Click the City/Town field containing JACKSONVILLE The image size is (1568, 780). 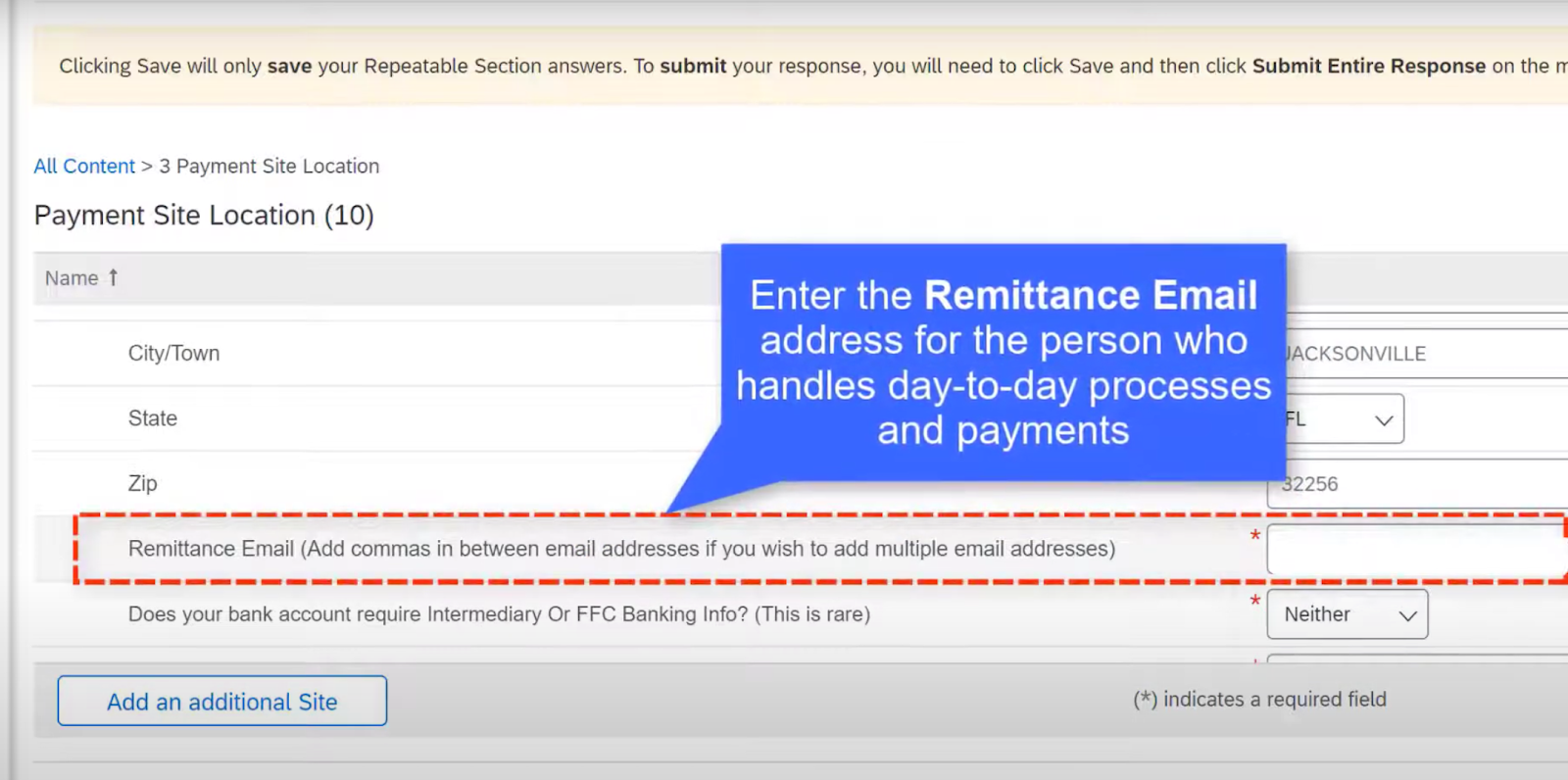[x=1426, y=354]
